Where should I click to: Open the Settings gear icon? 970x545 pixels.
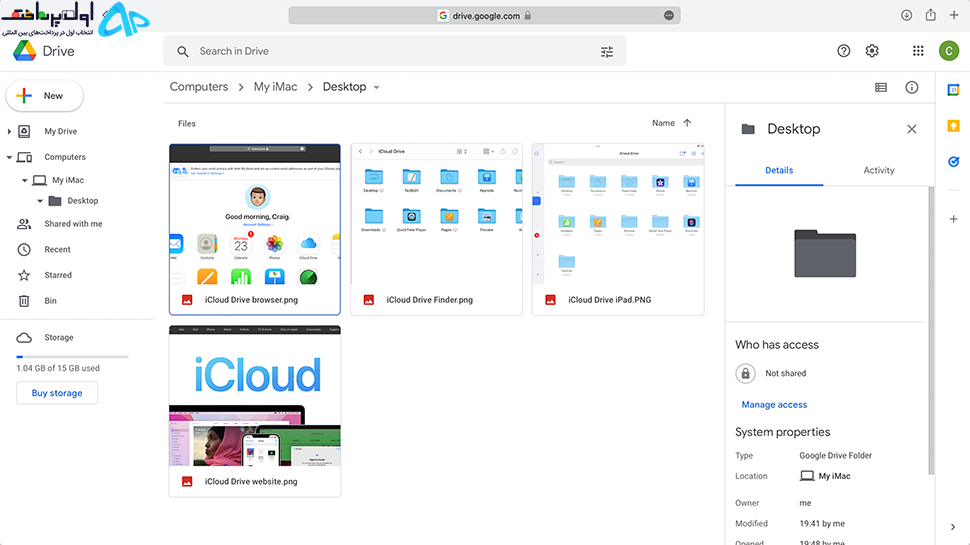pos(872,51)
